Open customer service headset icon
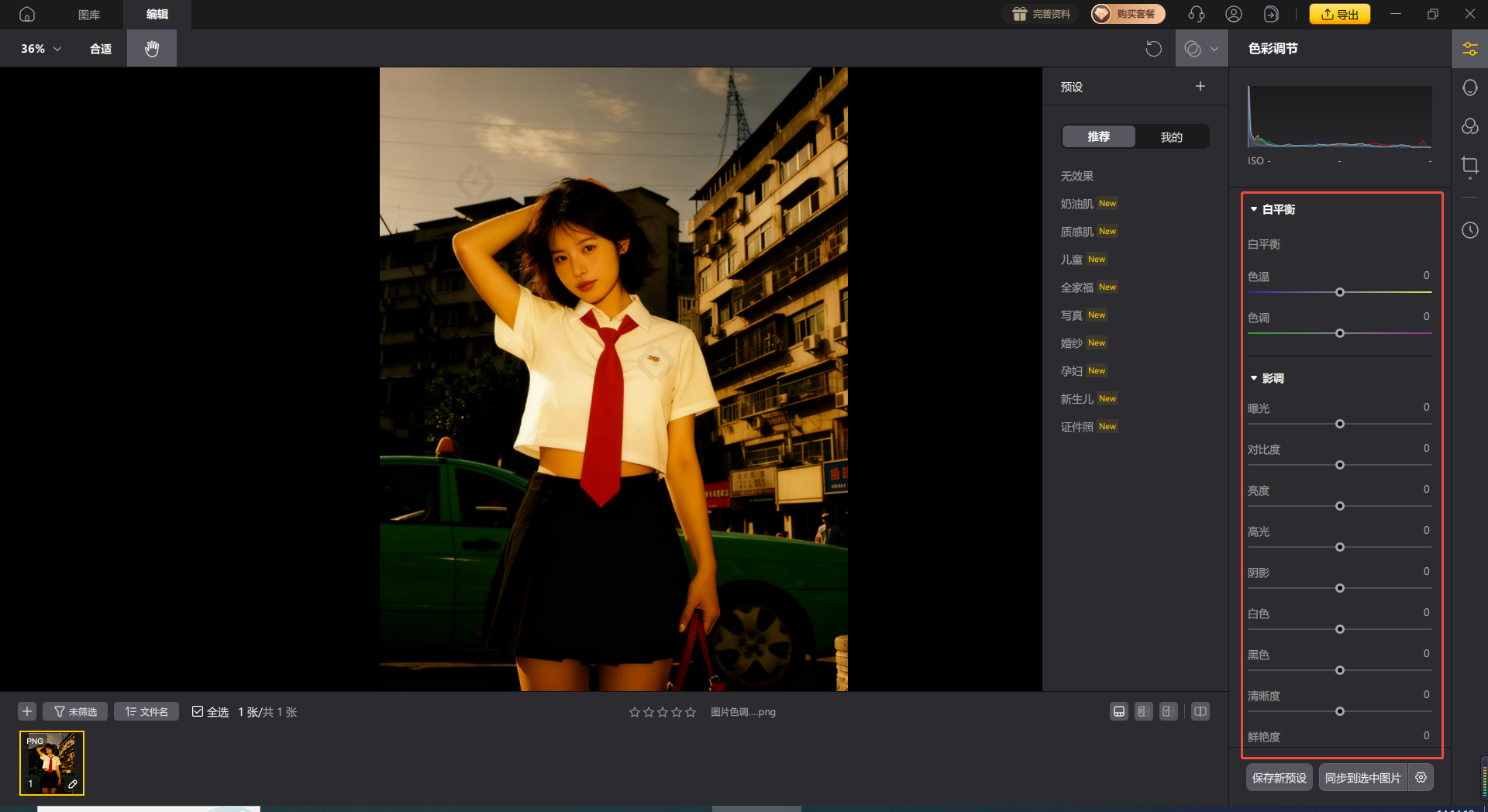Image resolution: width=1488 pixels, height=812 pixels. tap(1196, 14)
